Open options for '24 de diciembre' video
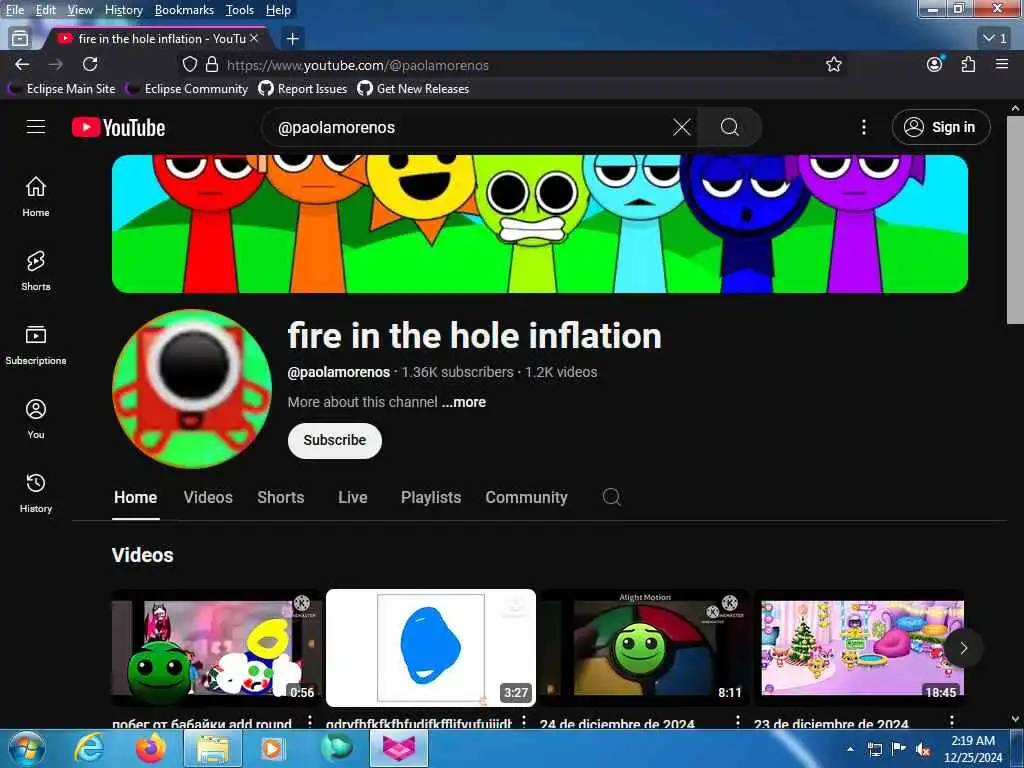Image resolution: width=1024 pixels, height=768 pixels. [x=738, y=722]
